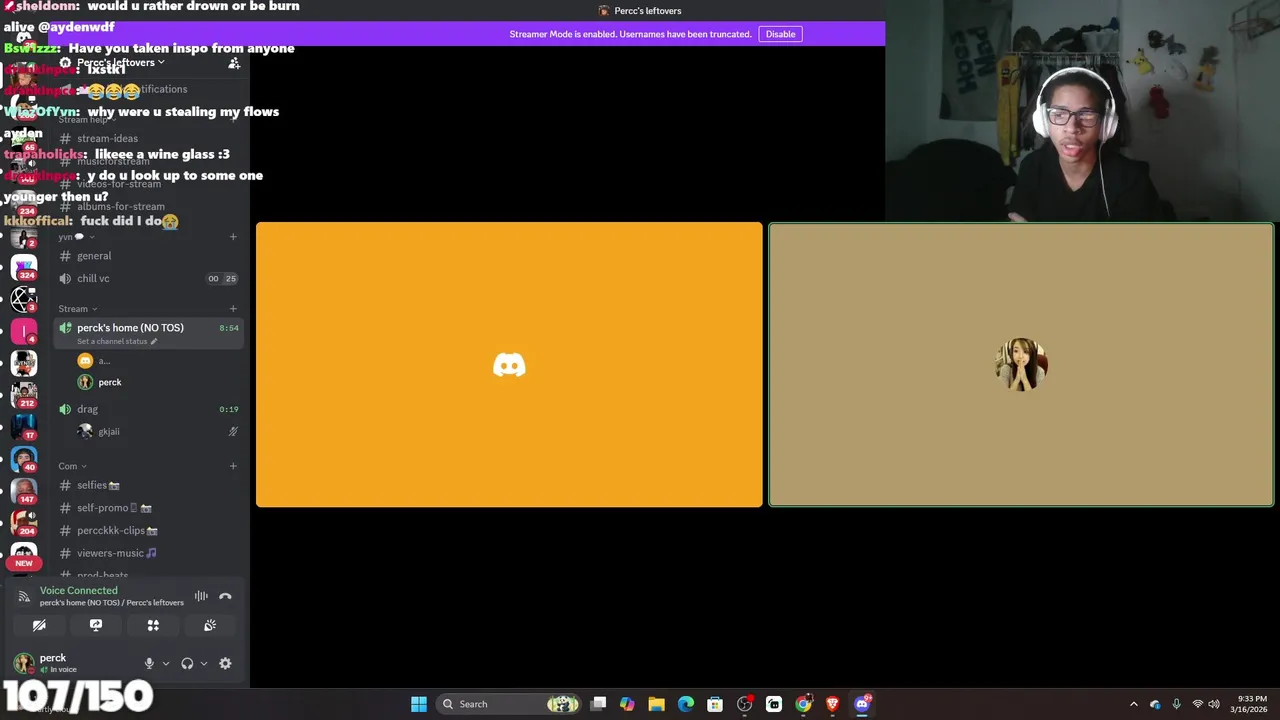Viewport: 1280px width, 720px height.
Task: Invite people icon beside the server name
Action: tap(234, 63)
